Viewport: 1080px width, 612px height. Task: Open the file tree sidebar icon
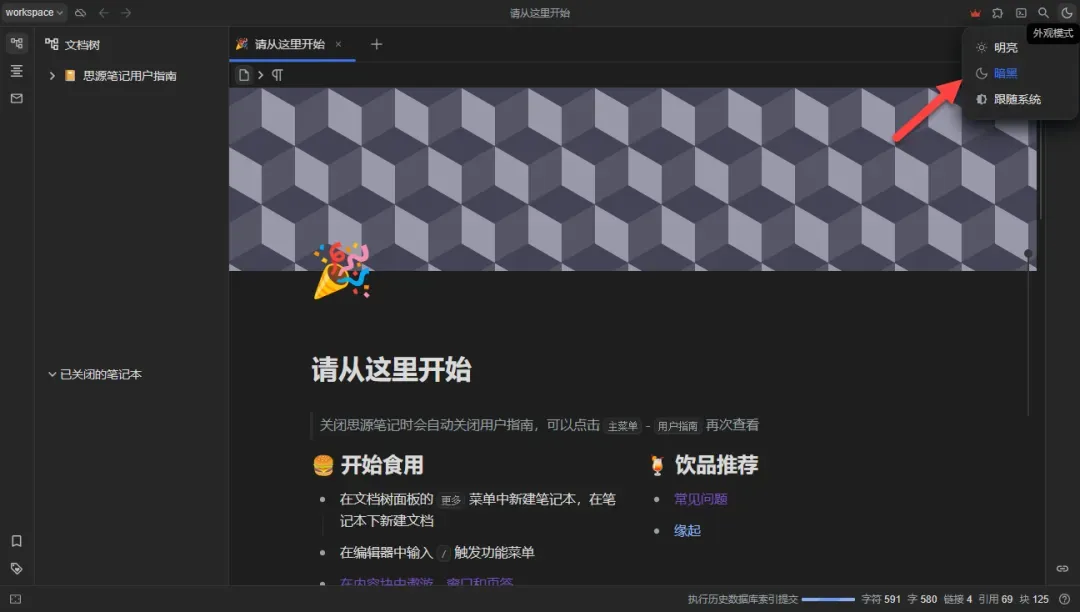tap(17, 44)
